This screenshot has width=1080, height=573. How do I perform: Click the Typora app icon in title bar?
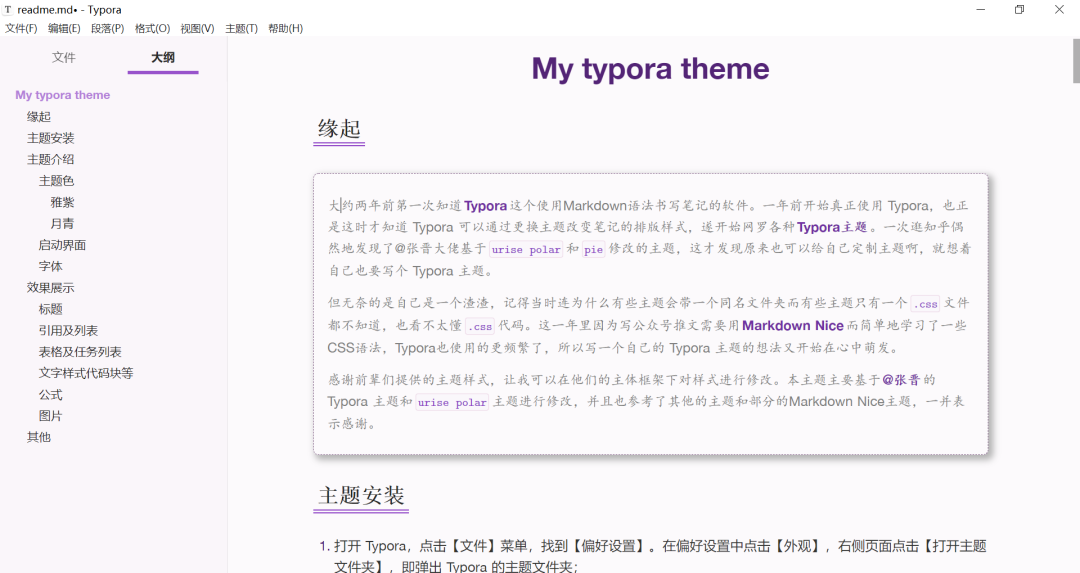(x=8, y=10)
